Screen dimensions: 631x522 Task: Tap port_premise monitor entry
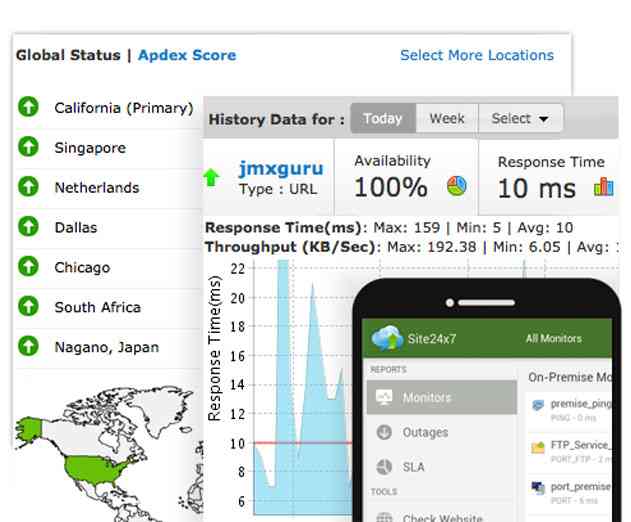[x=570, y=493]
